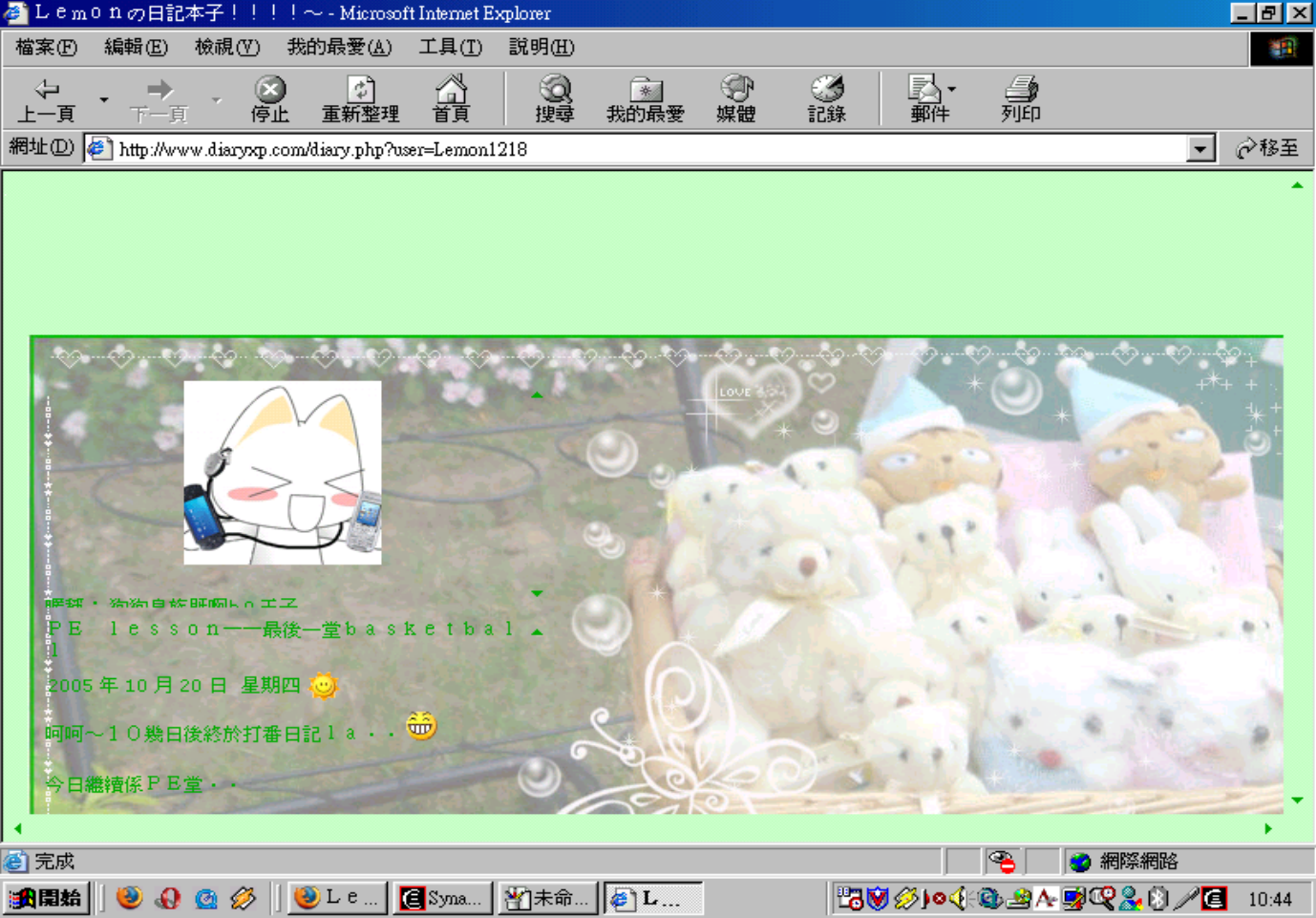Open the Back button history dropdown arrow
The width and height of the screenshot is (1316, 918).
[104, 99]
